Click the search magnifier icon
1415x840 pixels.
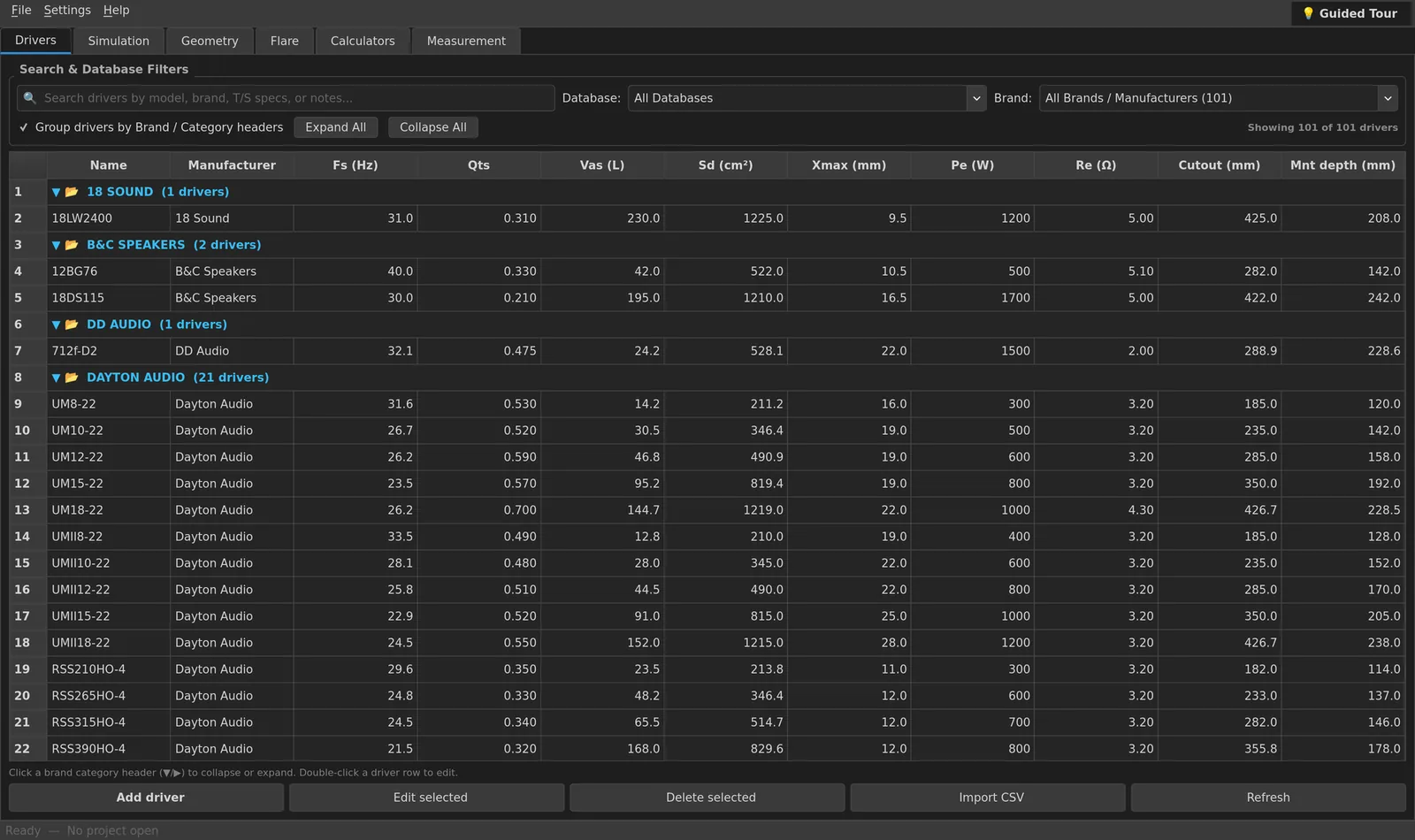point(29,98)
